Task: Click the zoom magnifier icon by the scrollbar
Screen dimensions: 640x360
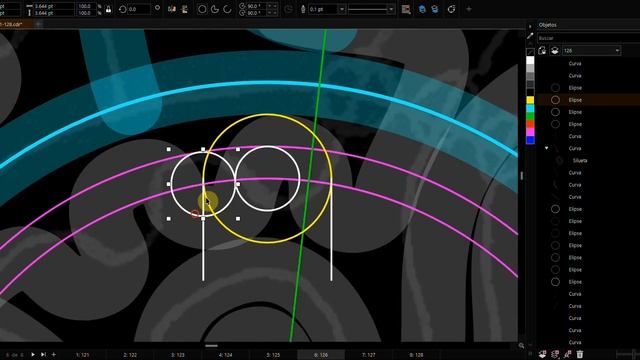Action: pyautogui.click(x=521, y=346)
